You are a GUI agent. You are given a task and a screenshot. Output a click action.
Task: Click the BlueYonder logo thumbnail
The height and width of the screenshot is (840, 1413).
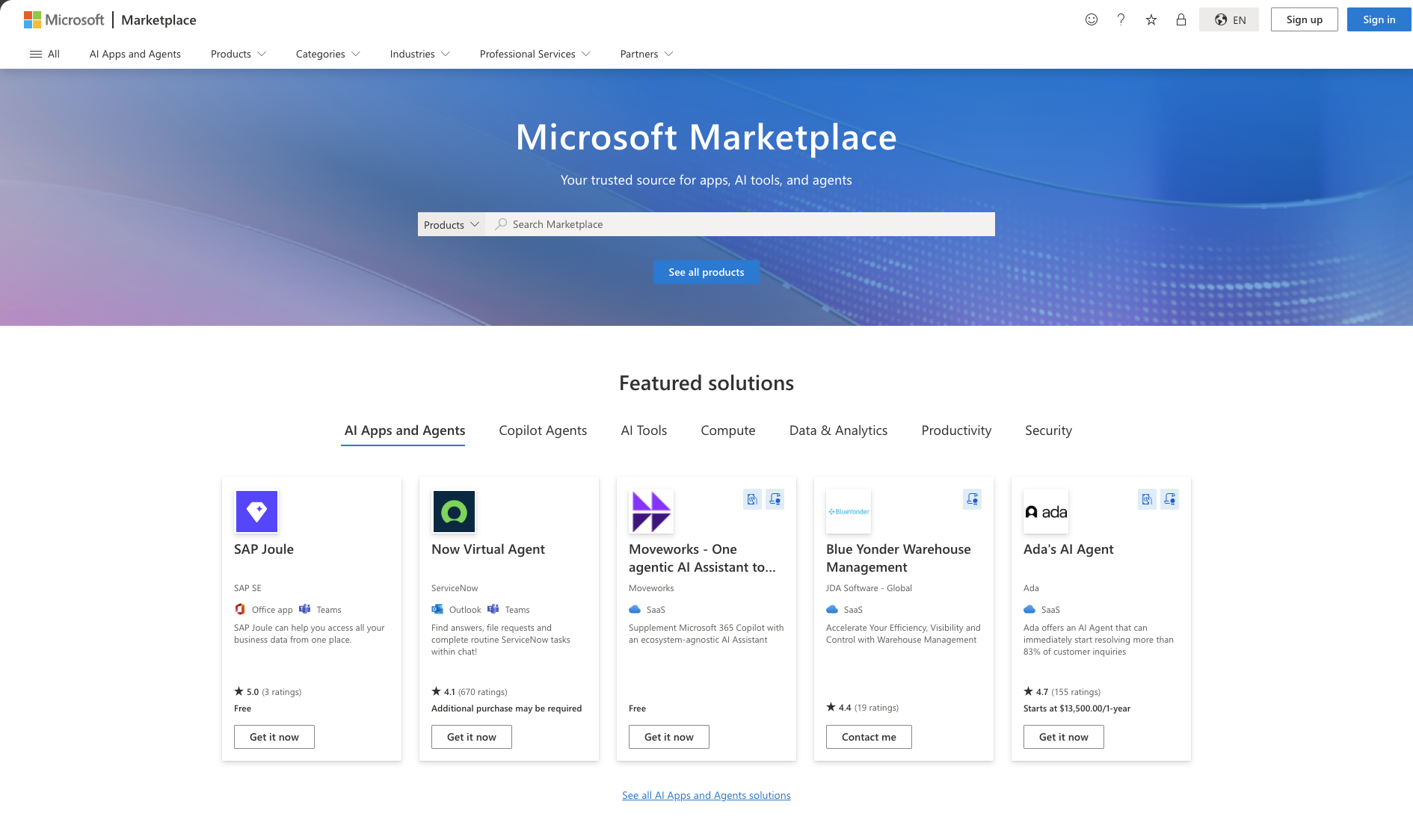[849, 511]
